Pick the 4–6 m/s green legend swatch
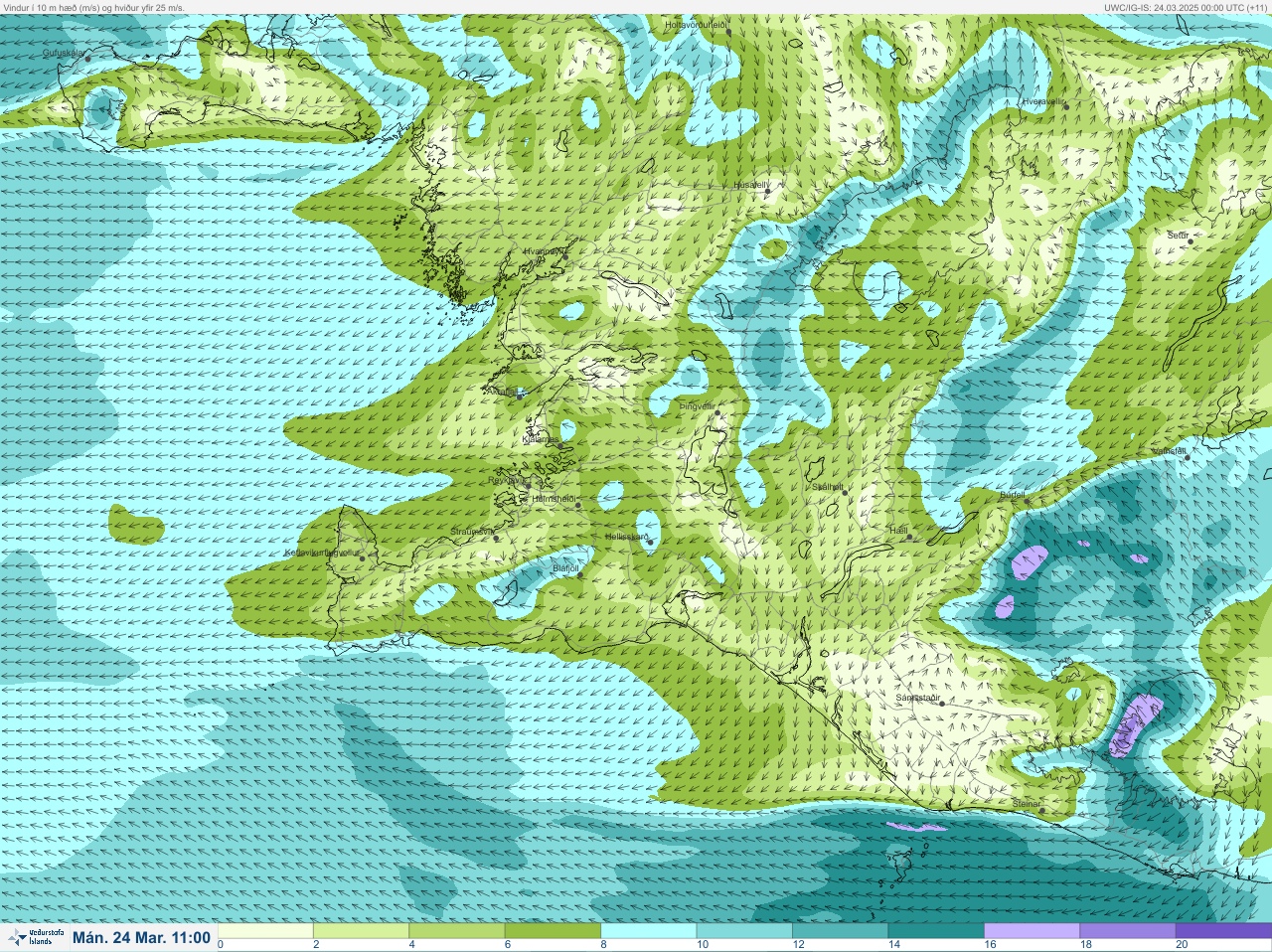 [457, 931]
